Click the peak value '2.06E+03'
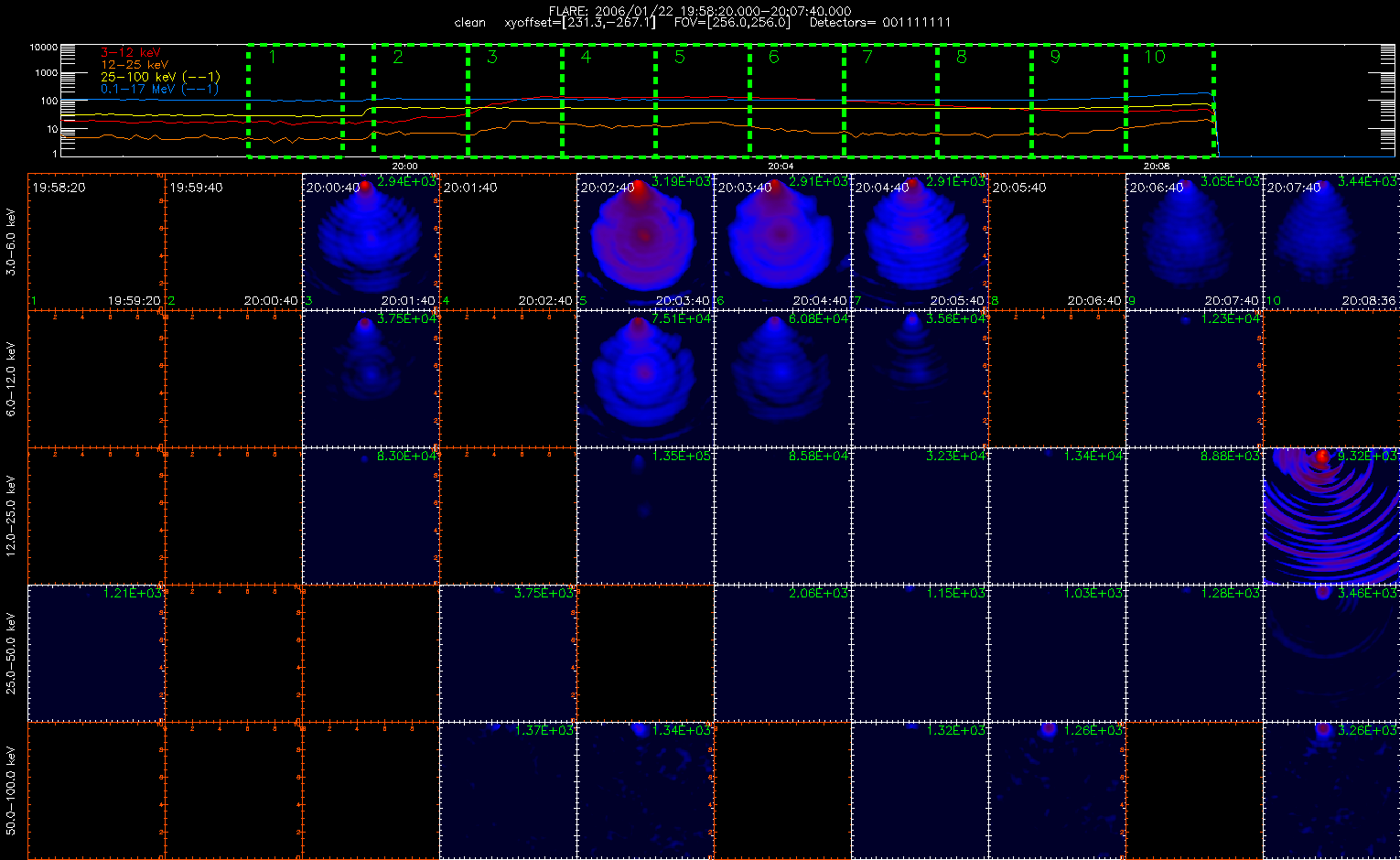This screenshot has width=1400, height=860. coord(819,593)
